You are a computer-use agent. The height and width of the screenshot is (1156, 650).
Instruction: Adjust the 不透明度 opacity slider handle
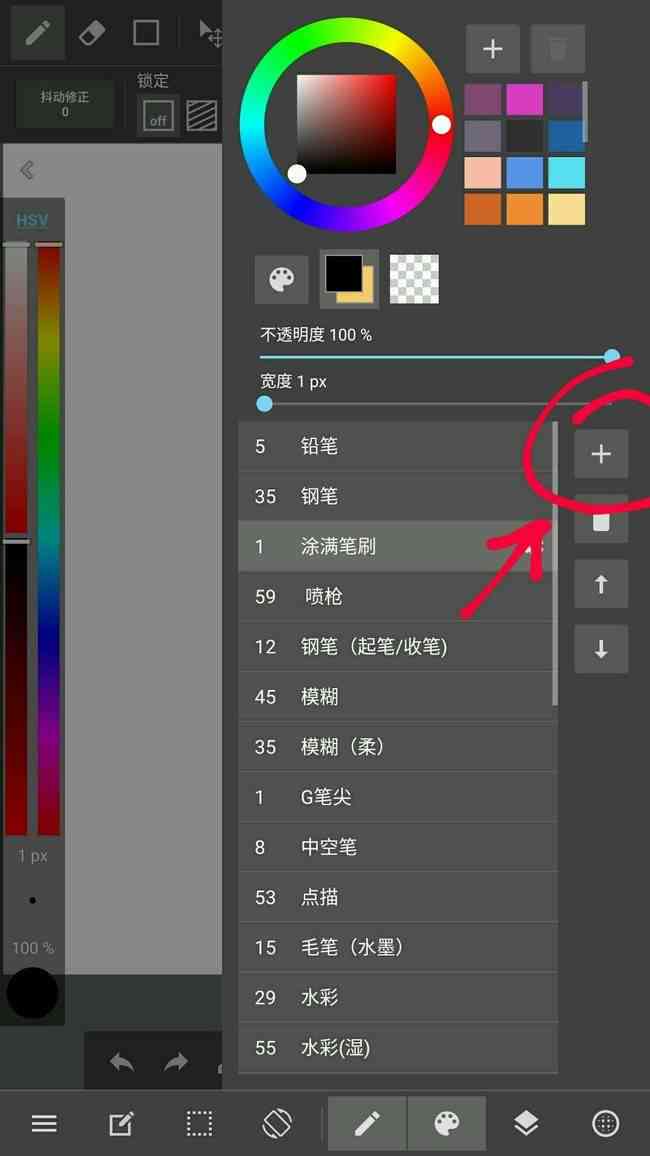point(612,357)
